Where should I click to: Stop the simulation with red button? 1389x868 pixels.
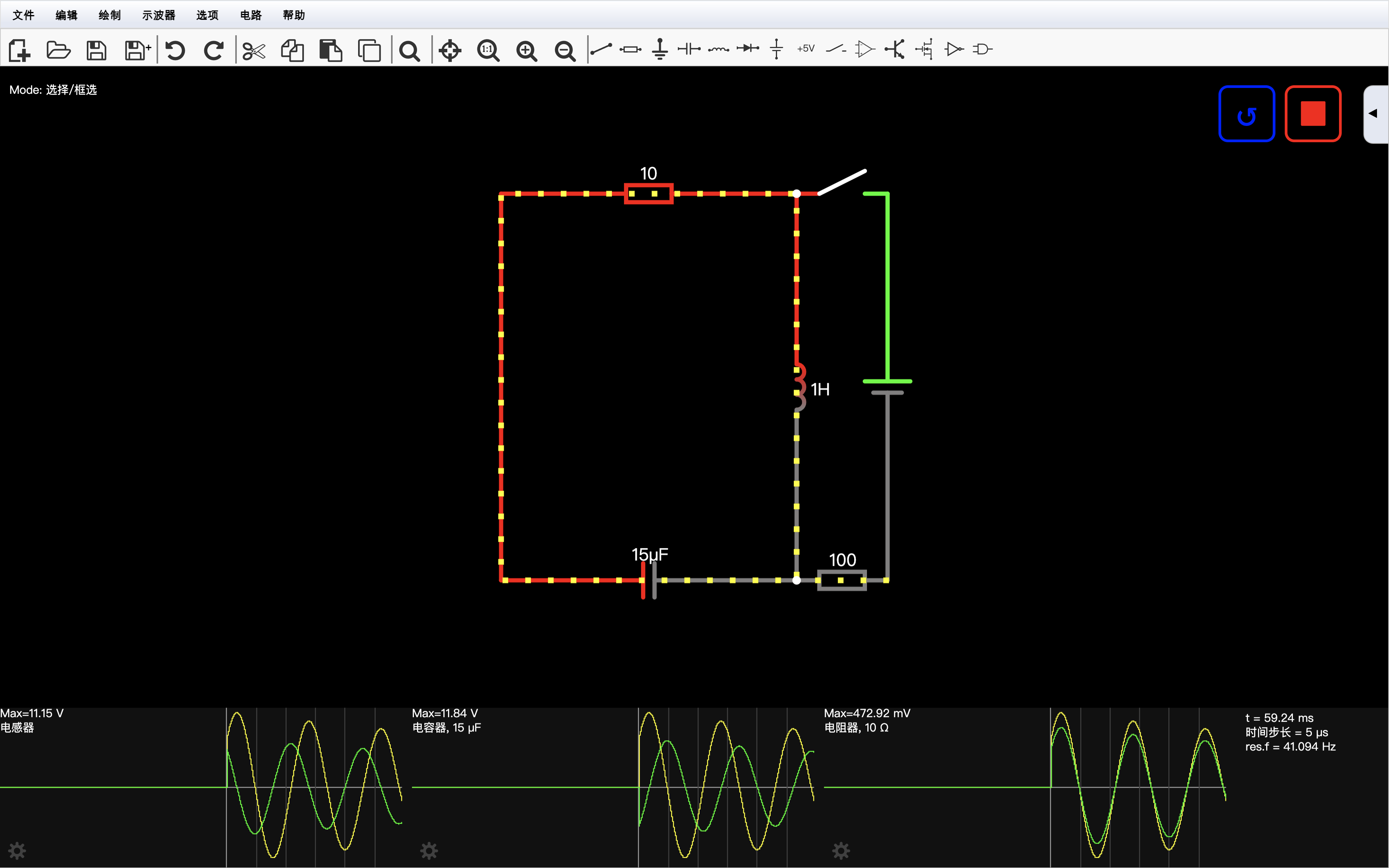click(x=1313, y=114)
